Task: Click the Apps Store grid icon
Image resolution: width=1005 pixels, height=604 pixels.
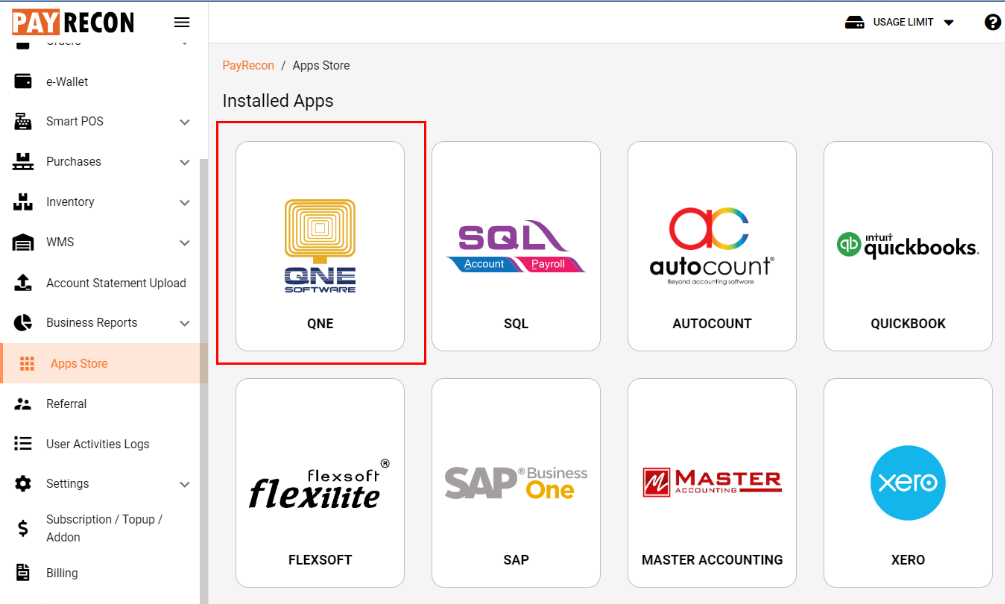Action: pyautogui.click(x=27, y=364)
